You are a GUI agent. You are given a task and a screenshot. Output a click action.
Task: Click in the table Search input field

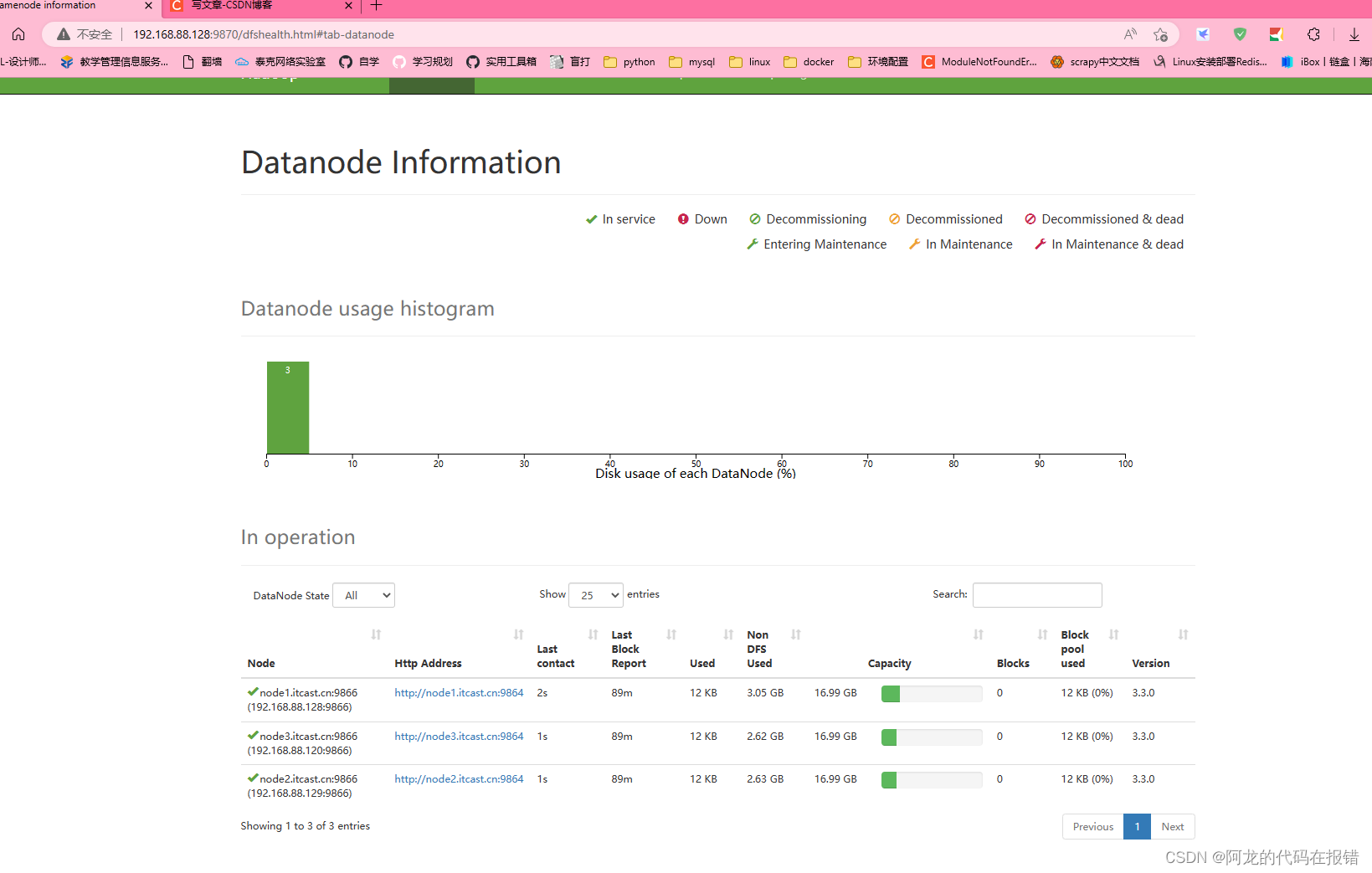1036,595
